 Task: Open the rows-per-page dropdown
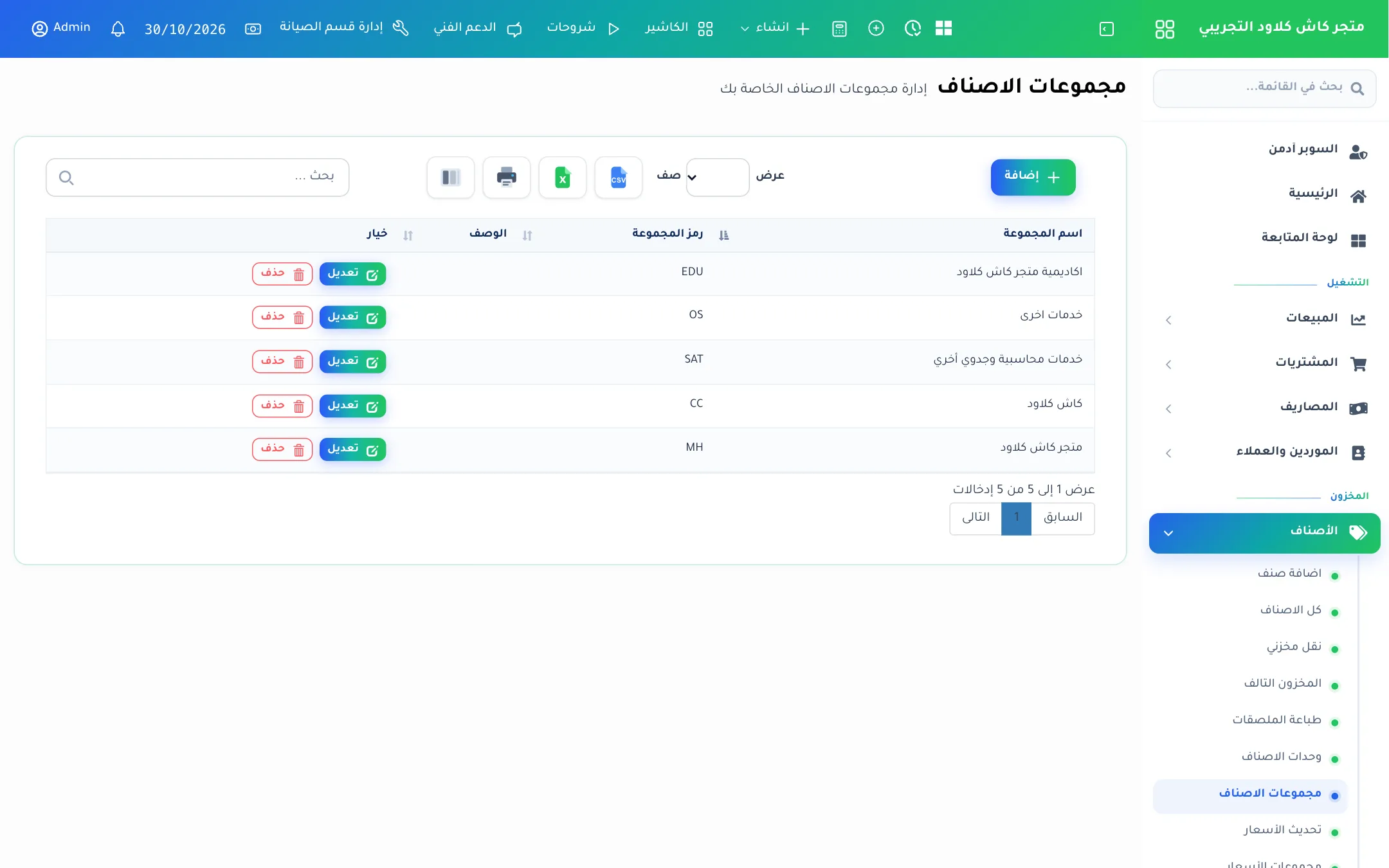(717, 177)
